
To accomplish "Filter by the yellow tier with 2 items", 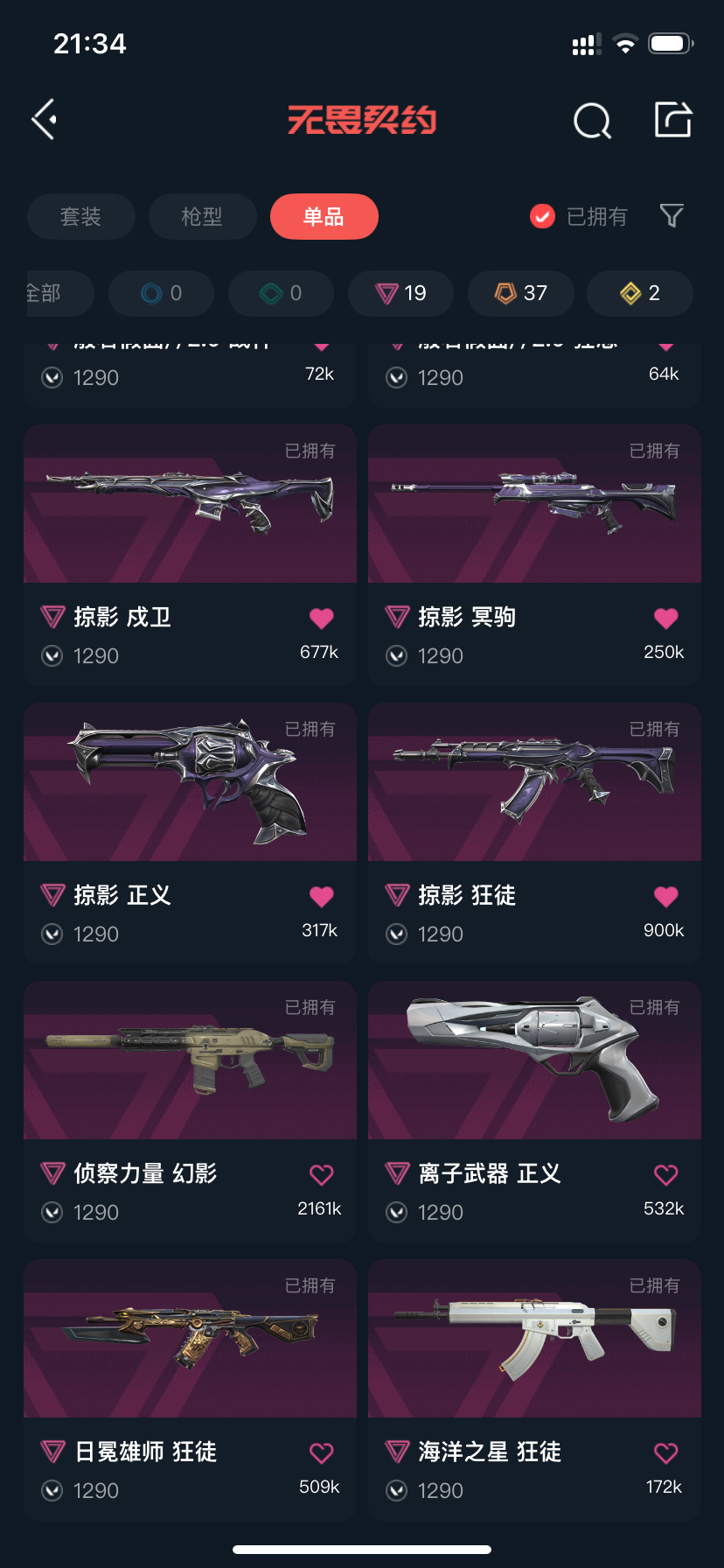I will click(640, 293).
